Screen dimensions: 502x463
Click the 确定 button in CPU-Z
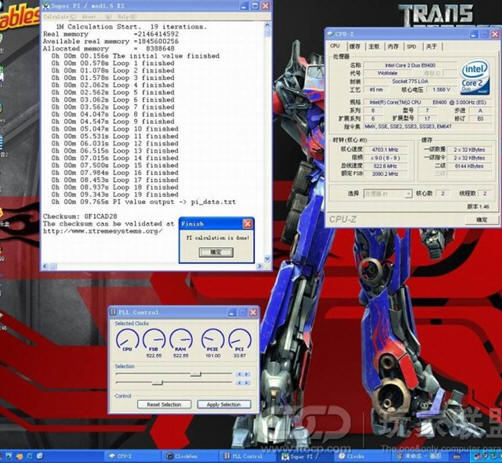click(481, 219)
